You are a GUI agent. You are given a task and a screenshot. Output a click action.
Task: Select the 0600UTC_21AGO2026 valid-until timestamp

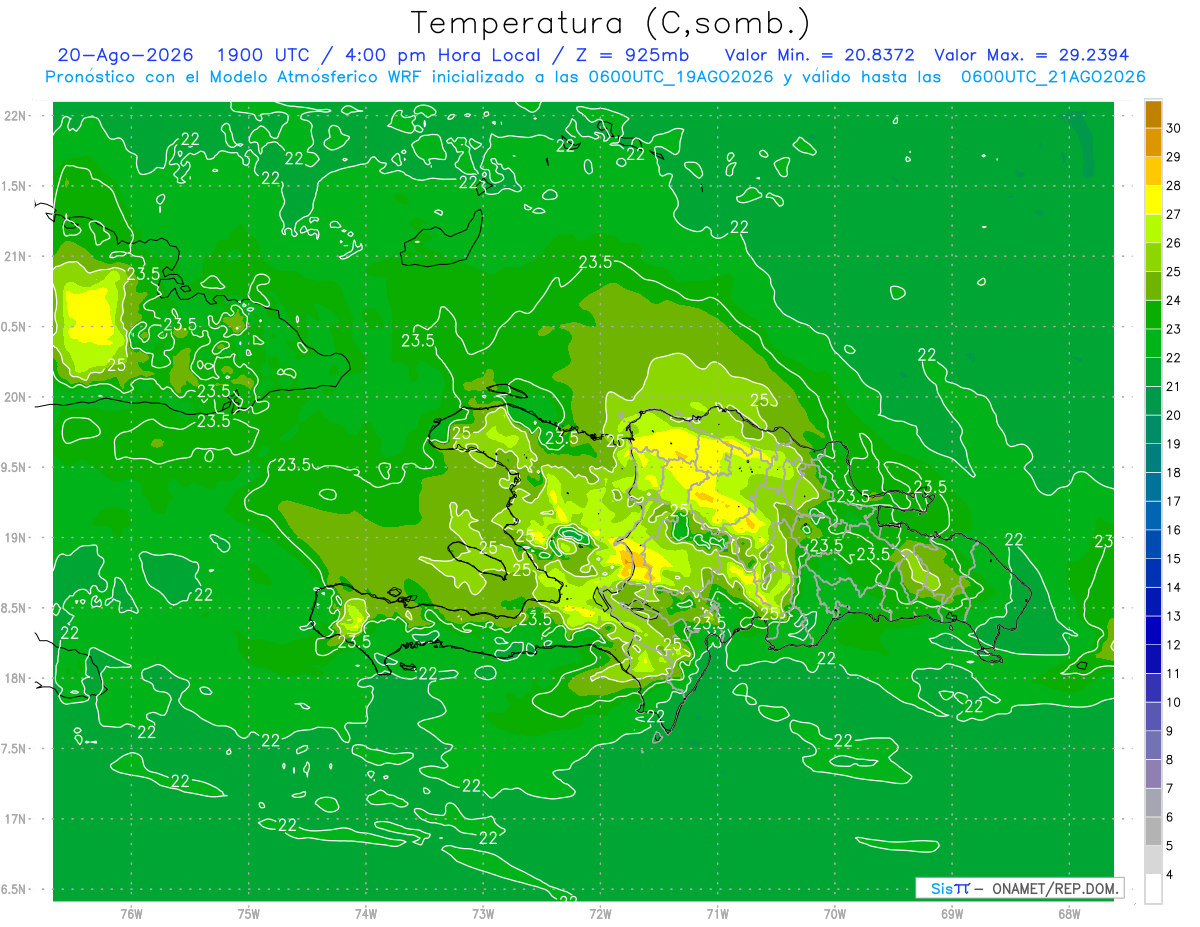(x=1053, y=77)
